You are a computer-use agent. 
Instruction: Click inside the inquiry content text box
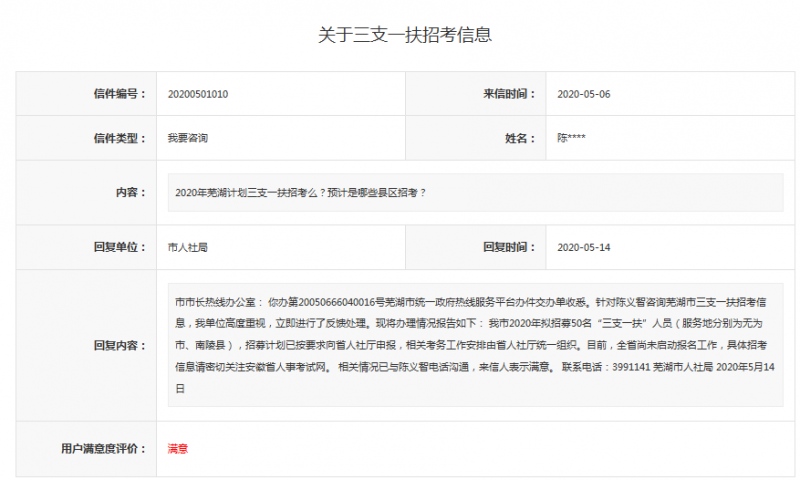pos(475,192)
